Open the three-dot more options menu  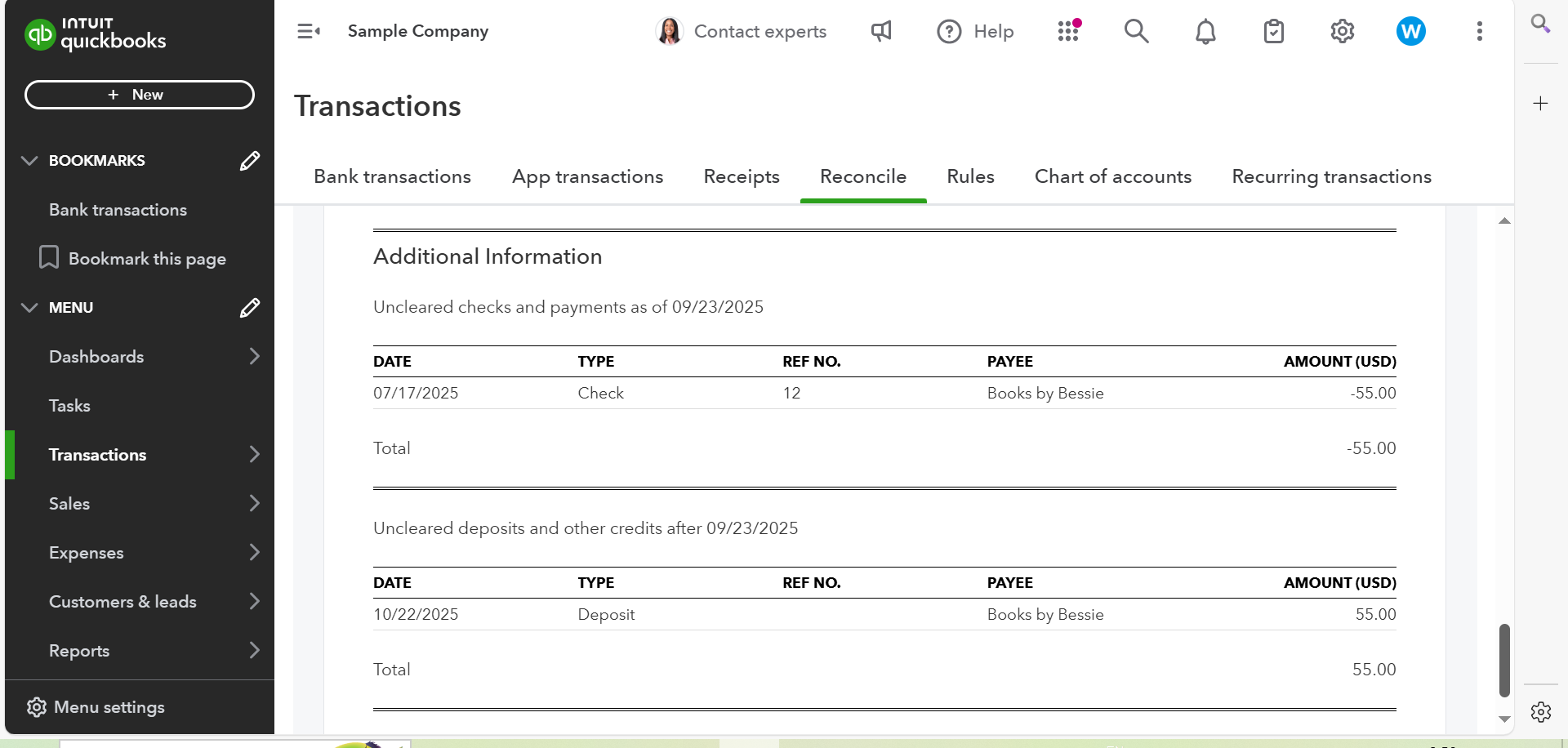point(1479,31)
